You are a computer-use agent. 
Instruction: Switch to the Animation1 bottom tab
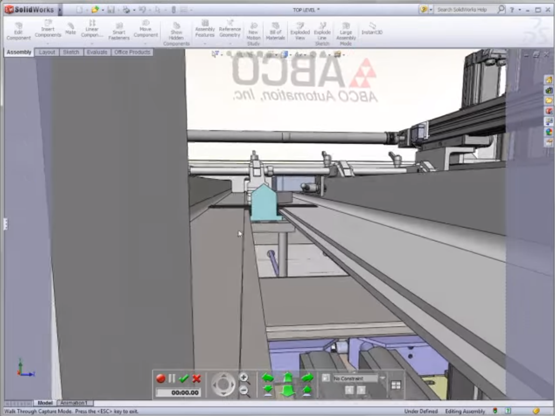(x=74, y=403)
